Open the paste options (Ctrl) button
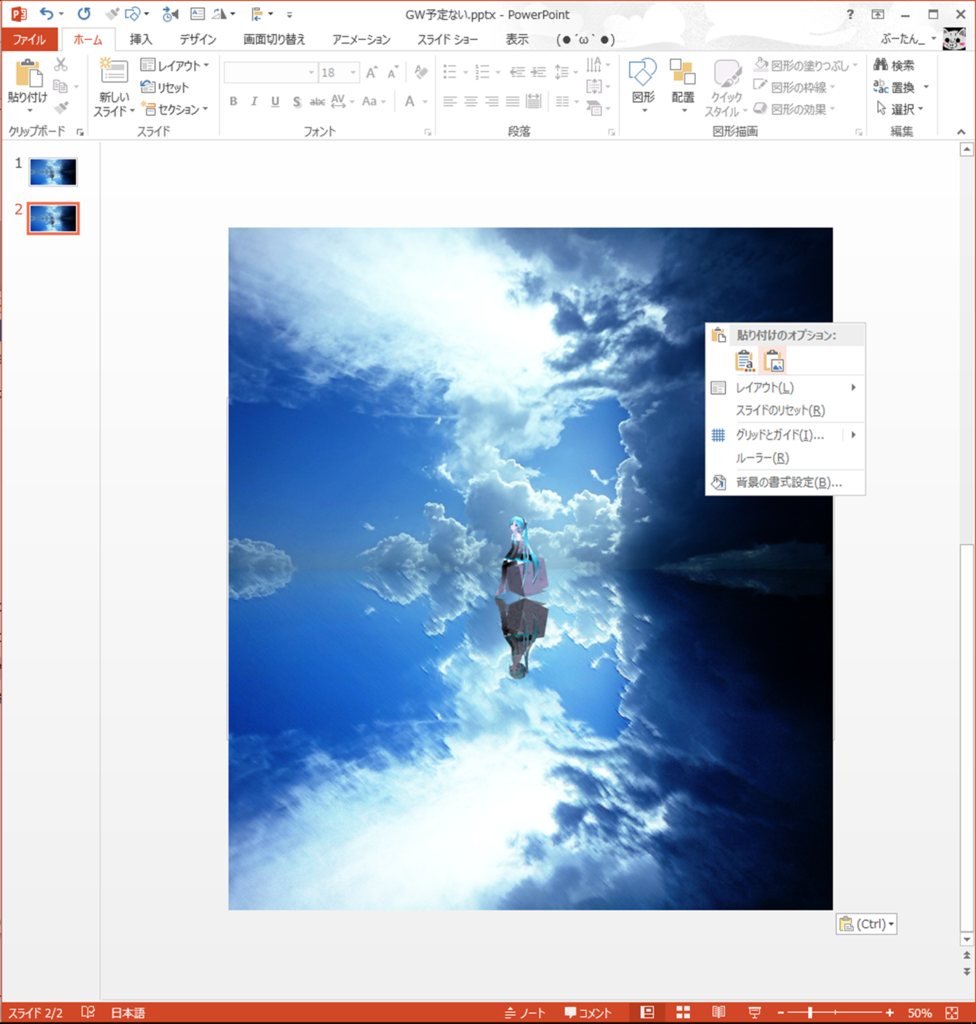976x1024 pixels. (x=866, y=924)
